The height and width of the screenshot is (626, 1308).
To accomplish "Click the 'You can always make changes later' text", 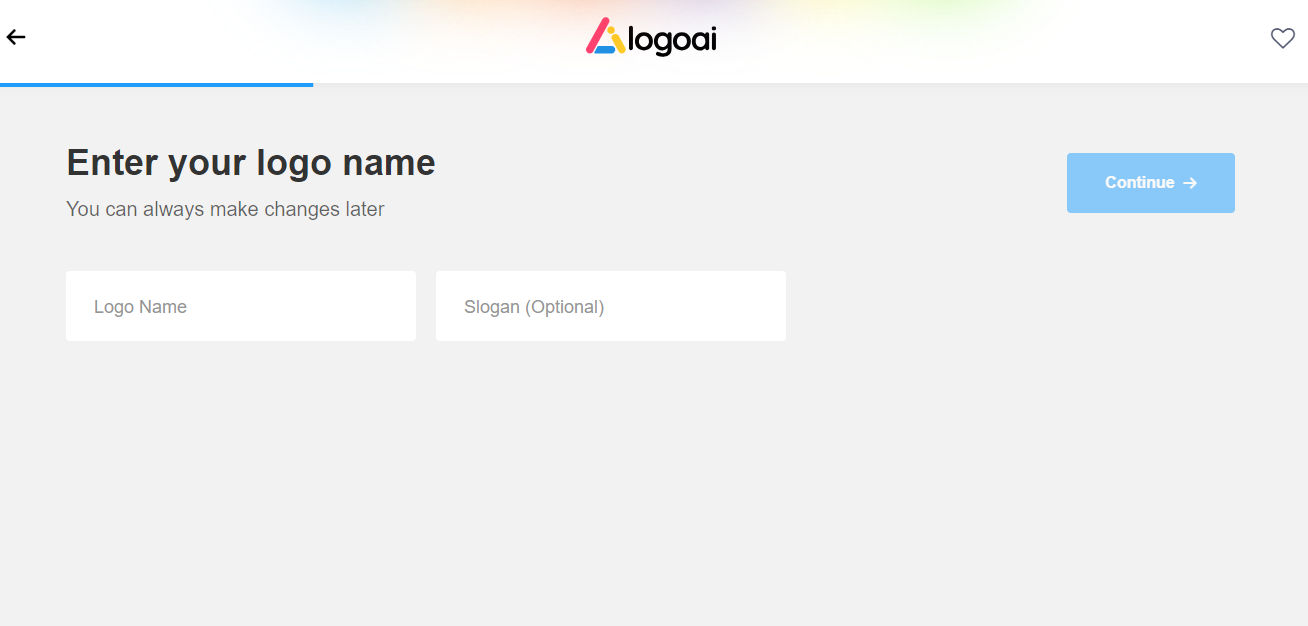I will 224,209.
